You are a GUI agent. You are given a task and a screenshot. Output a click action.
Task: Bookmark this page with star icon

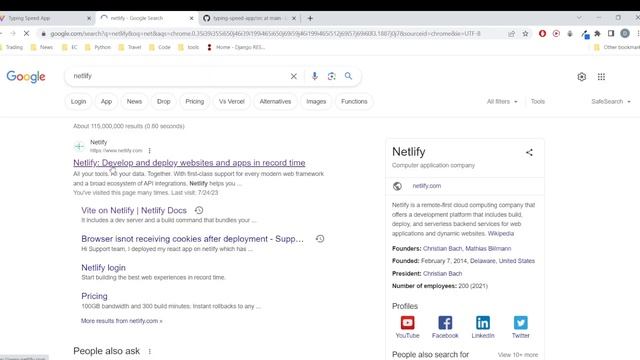tap(525, 34)
